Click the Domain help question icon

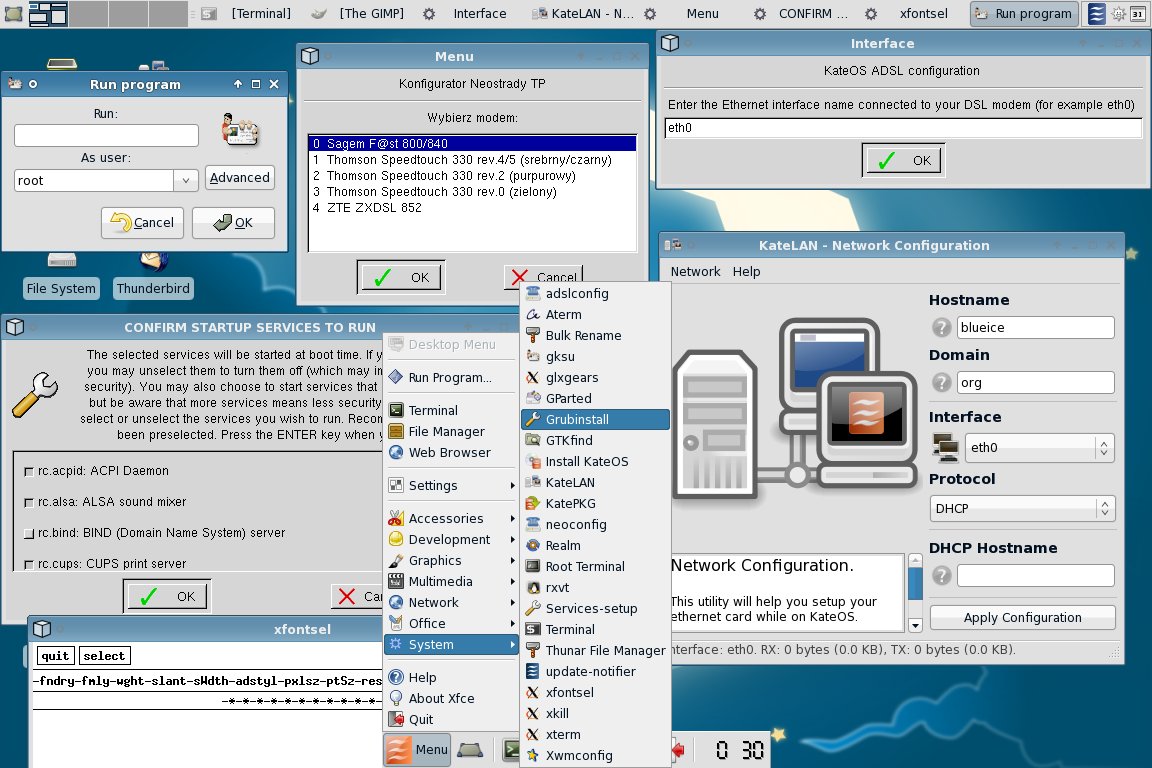coord(941,382)
